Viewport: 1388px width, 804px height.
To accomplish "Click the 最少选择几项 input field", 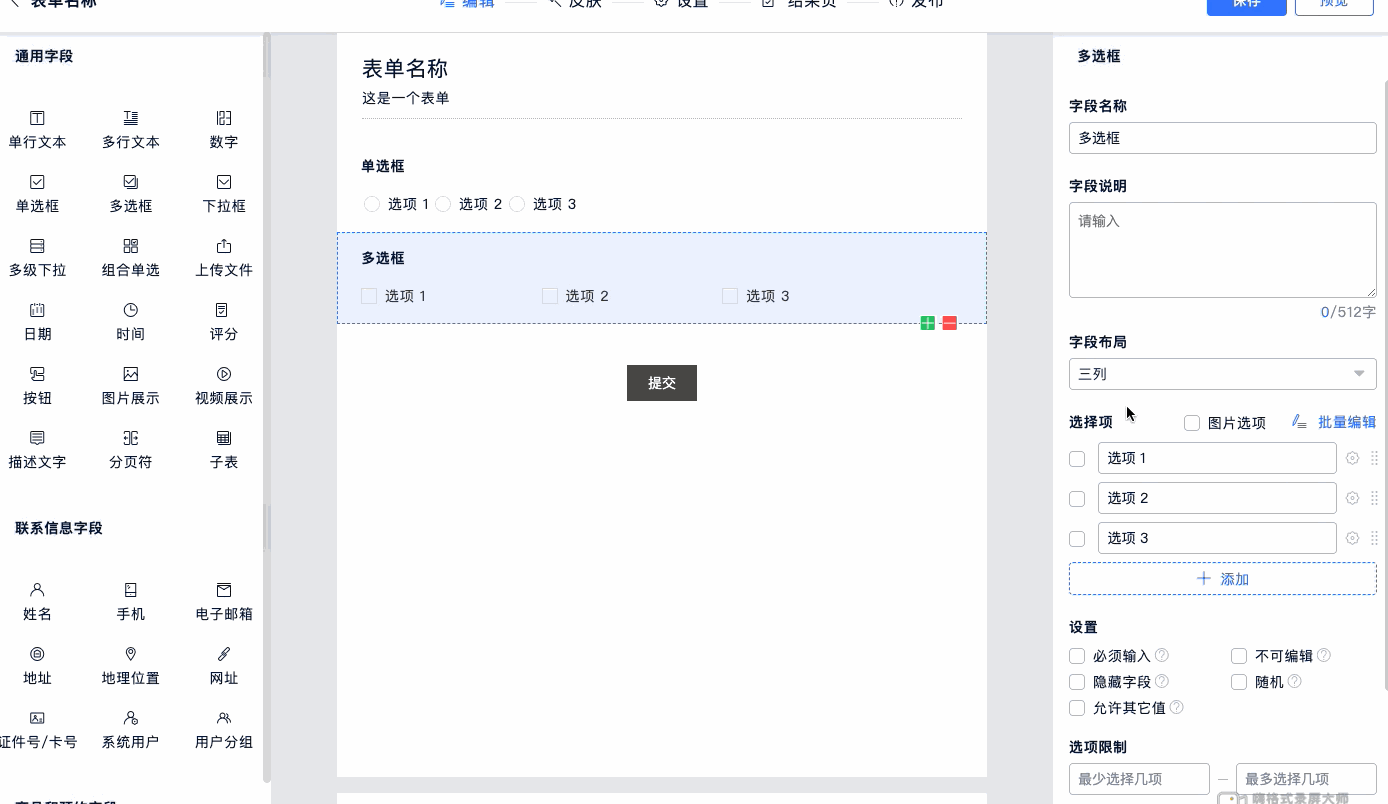I will point(1139,779).
